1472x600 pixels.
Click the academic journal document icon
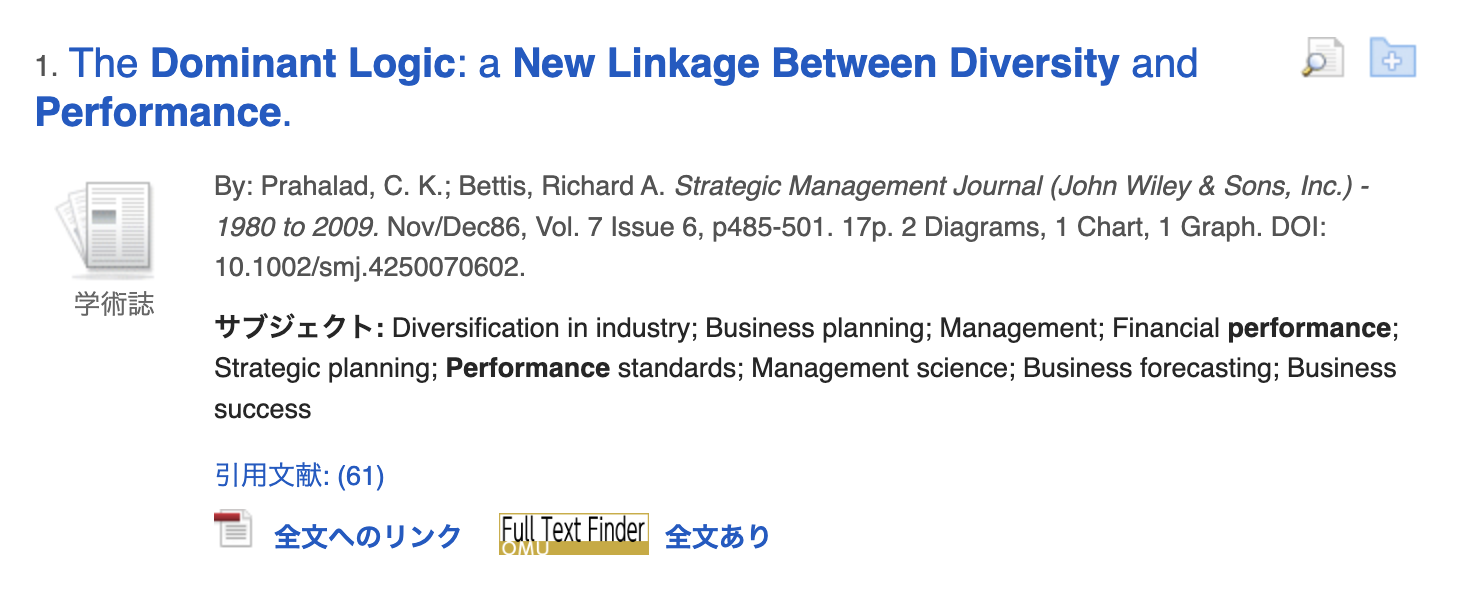[x=106, y=229]
